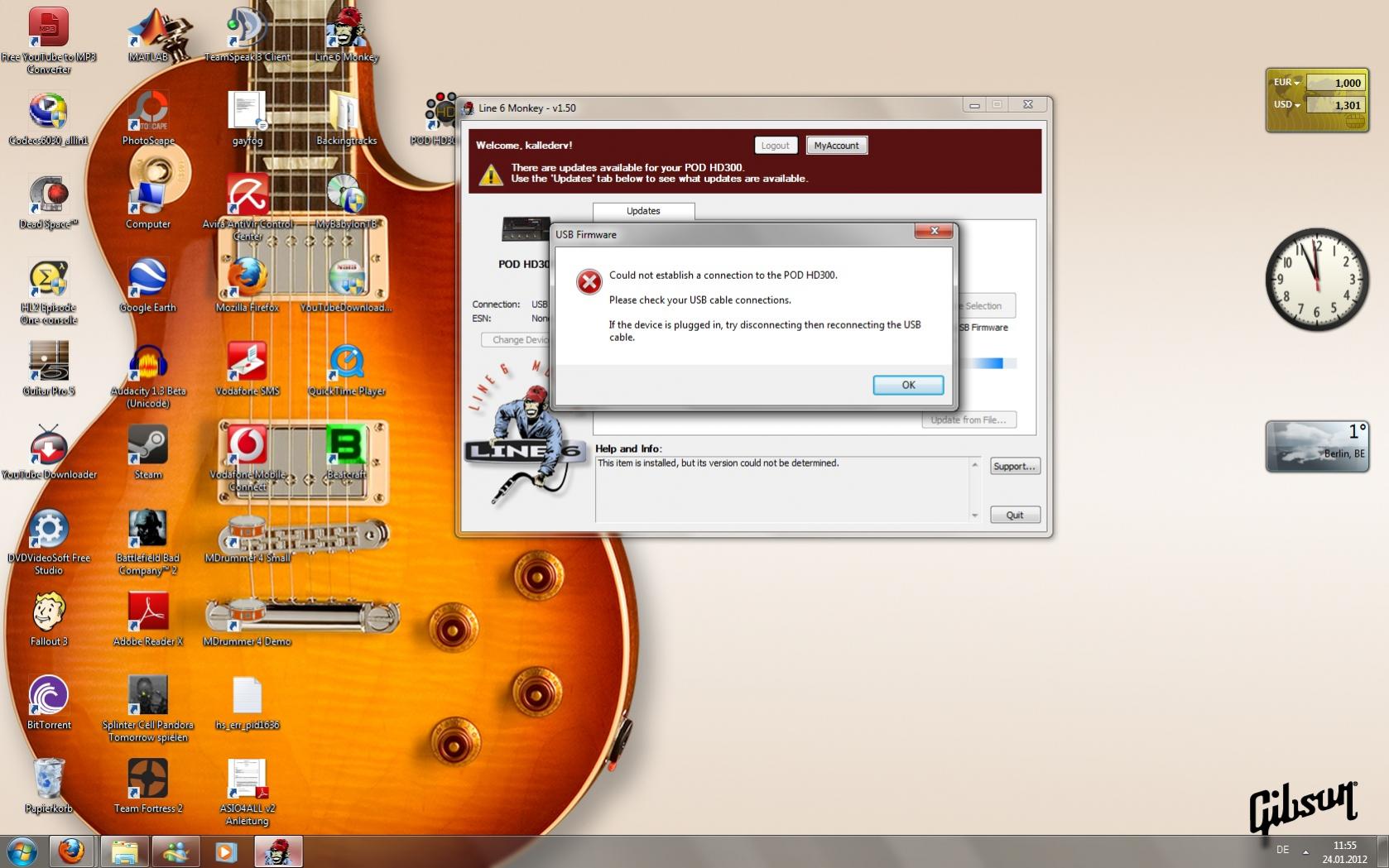Click the Berlin weather gadget

pyautogui.click(x=1317, y=447)
